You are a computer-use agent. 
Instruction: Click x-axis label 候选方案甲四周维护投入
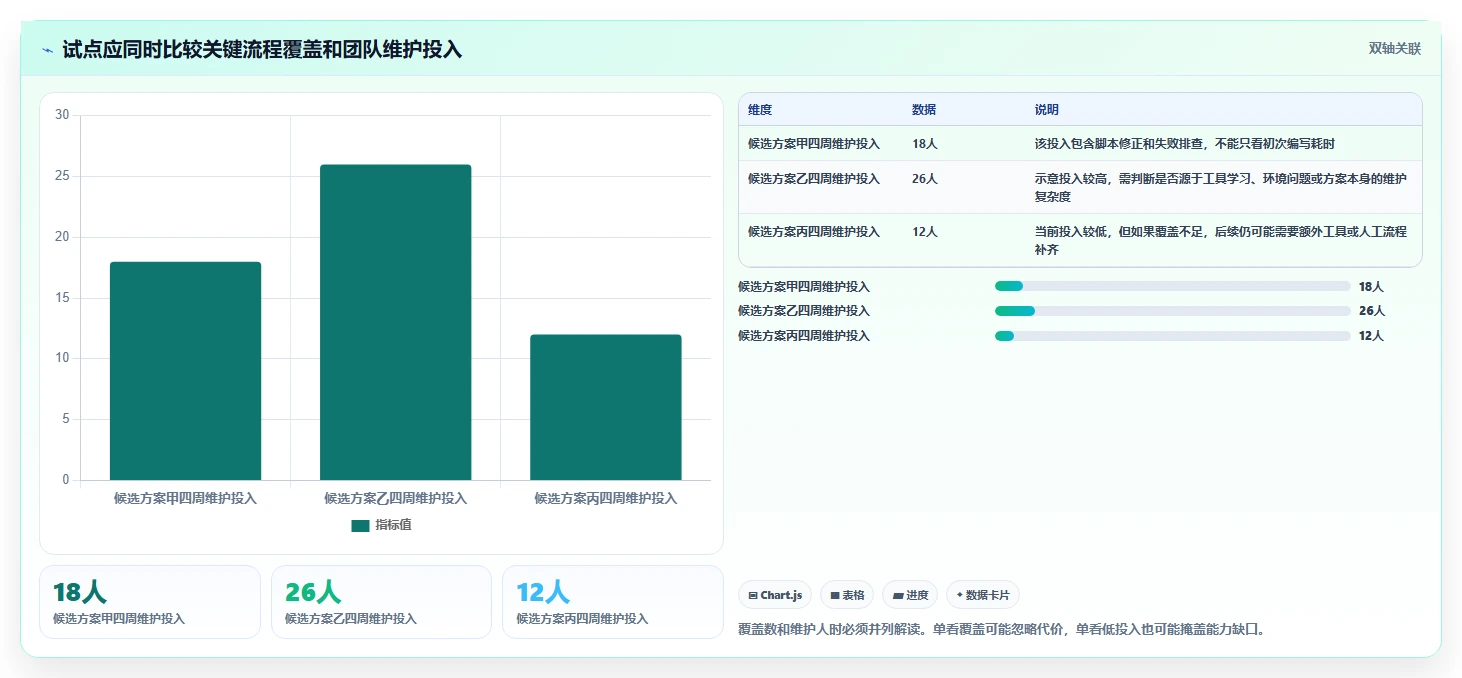[x=185, y=498]
